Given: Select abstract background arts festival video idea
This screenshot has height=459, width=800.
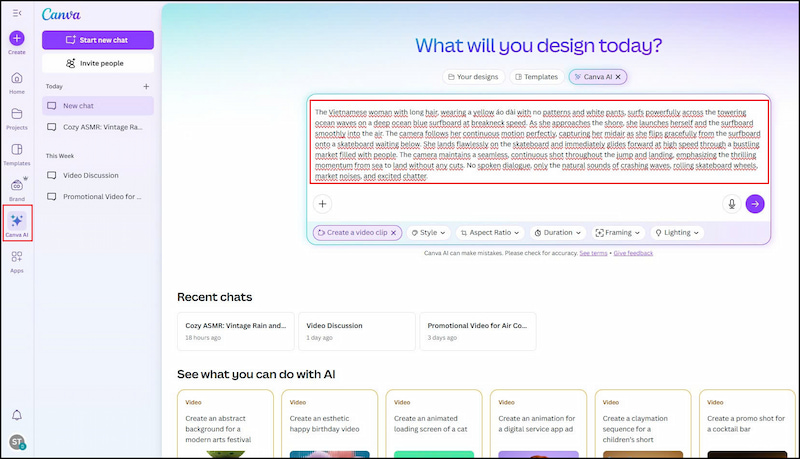Looking at the screenshot, I should (226, 423).
